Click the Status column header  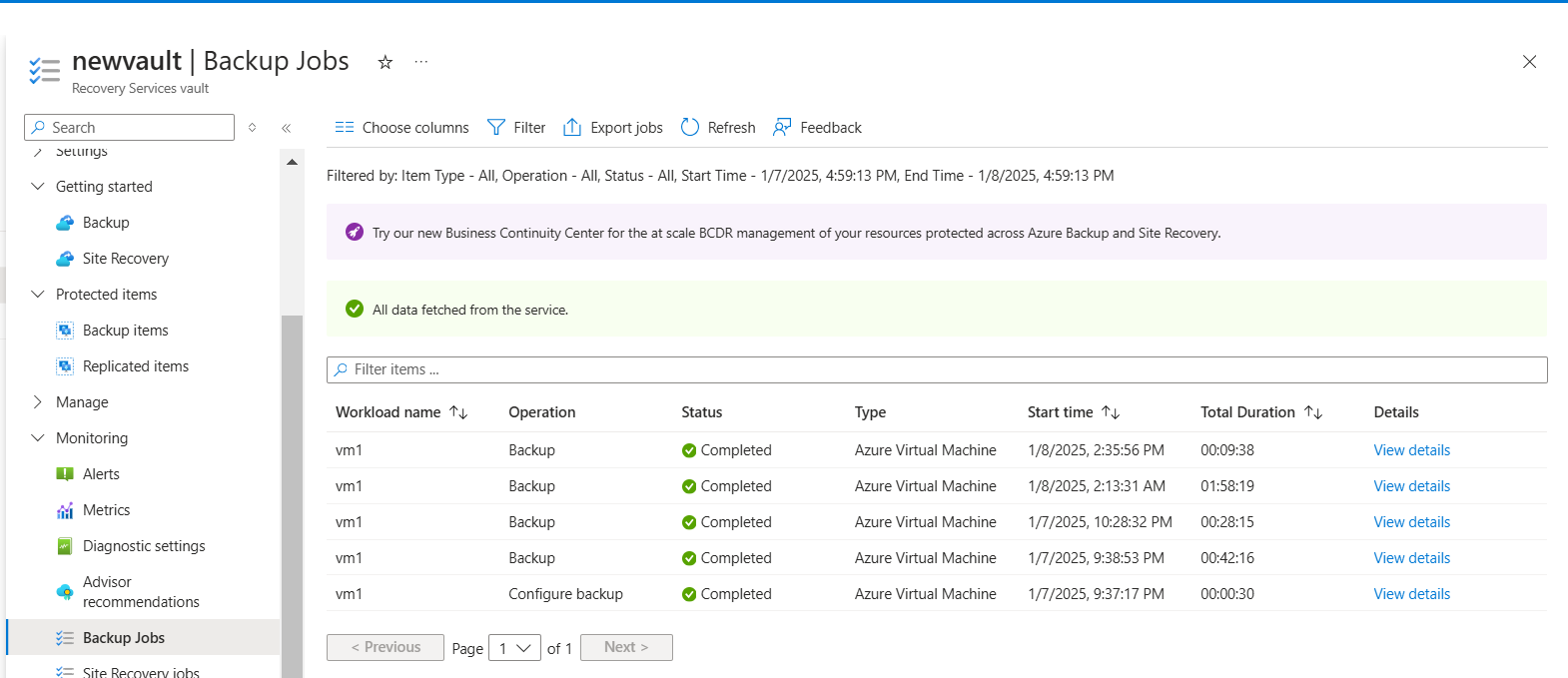coord(702,412)
